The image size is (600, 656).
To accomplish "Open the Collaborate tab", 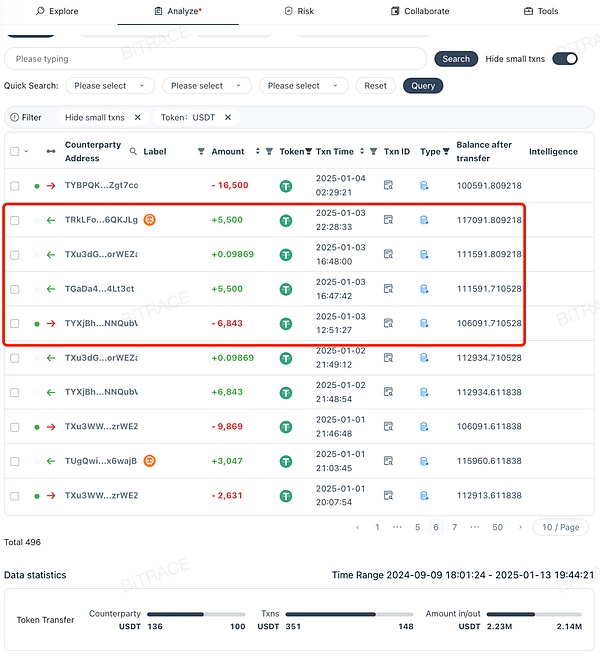I will 419,11.
